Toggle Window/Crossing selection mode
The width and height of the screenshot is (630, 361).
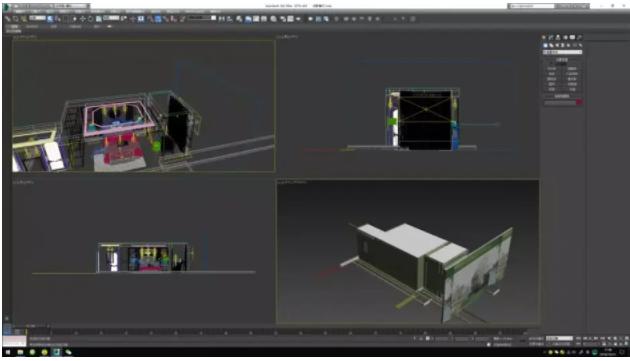[x=74, y=19]
